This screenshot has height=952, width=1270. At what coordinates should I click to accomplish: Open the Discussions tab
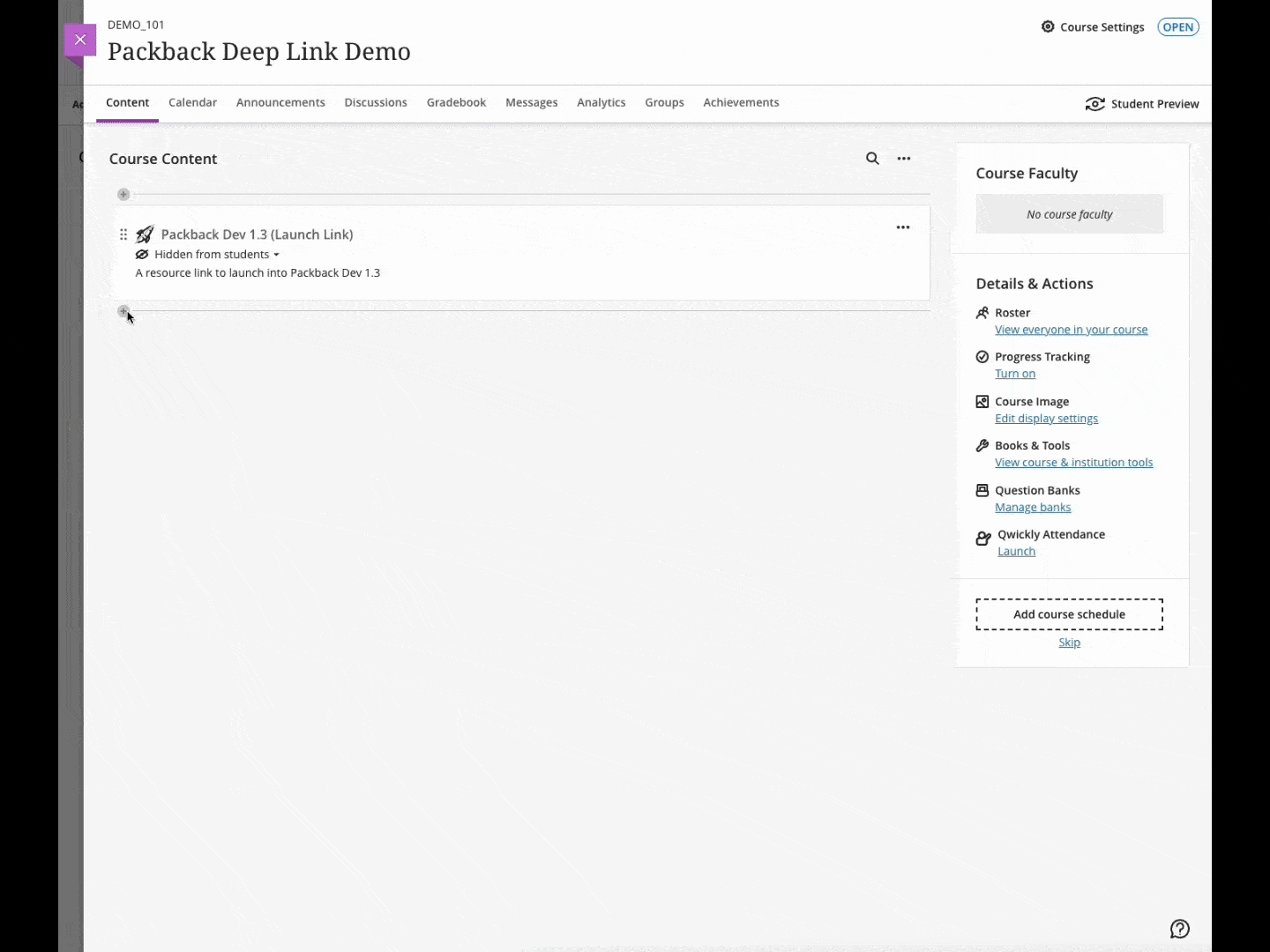(x=376, y=103)
